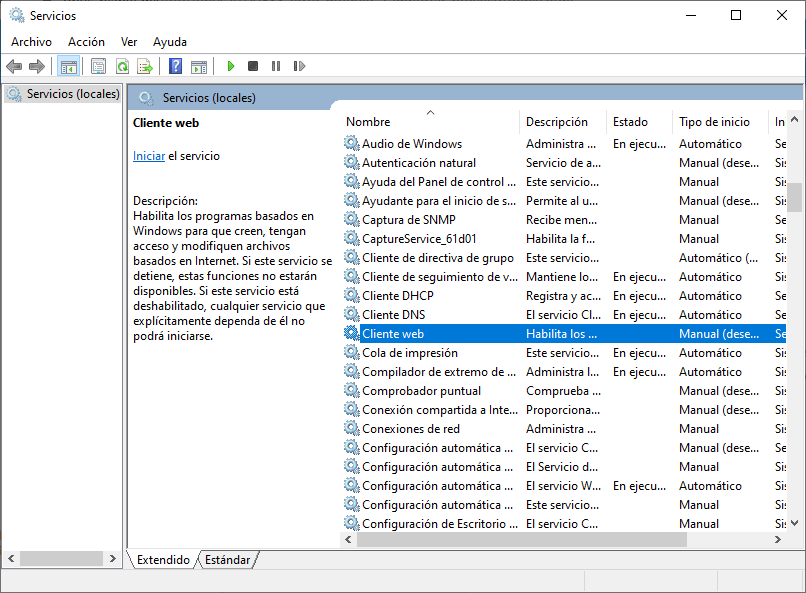The height and width of the screenshot is (593, 806).
Task: Select Servicios (locales) in the left tree
Action: [x=72, y=94]
